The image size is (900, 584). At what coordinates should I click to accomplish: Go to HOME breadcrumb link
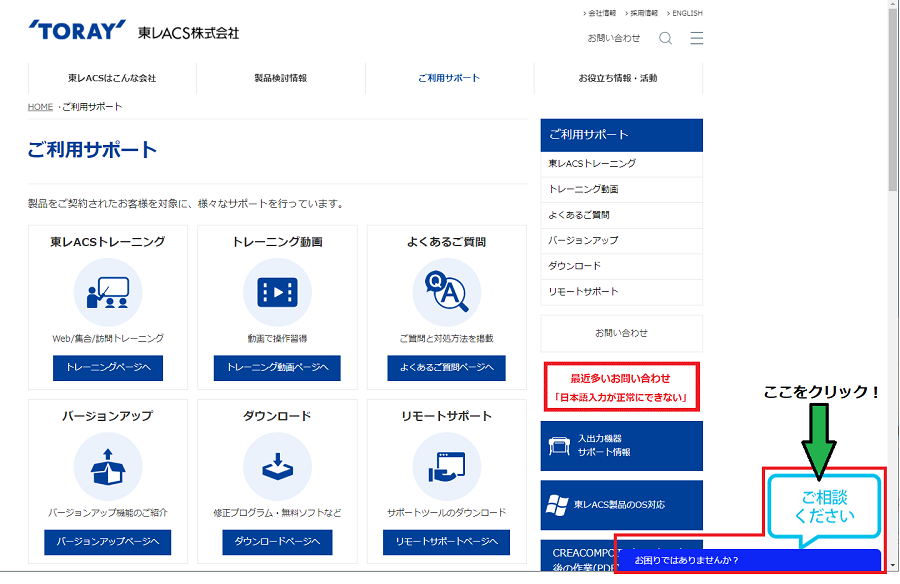[40, 107]
